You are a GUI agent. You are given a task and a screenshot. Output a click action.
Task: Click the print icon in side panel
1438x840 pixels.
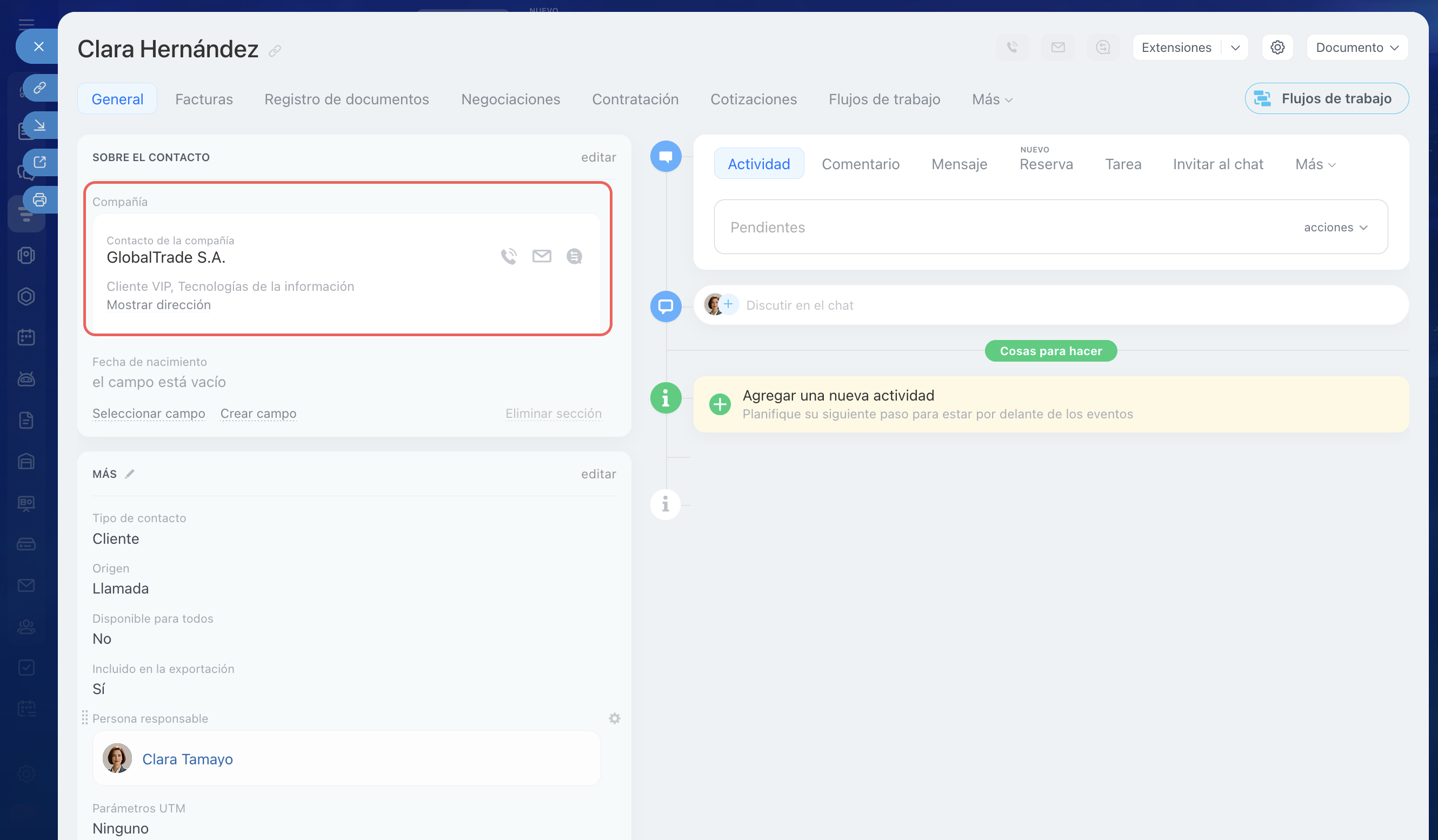tap(39, 199)
